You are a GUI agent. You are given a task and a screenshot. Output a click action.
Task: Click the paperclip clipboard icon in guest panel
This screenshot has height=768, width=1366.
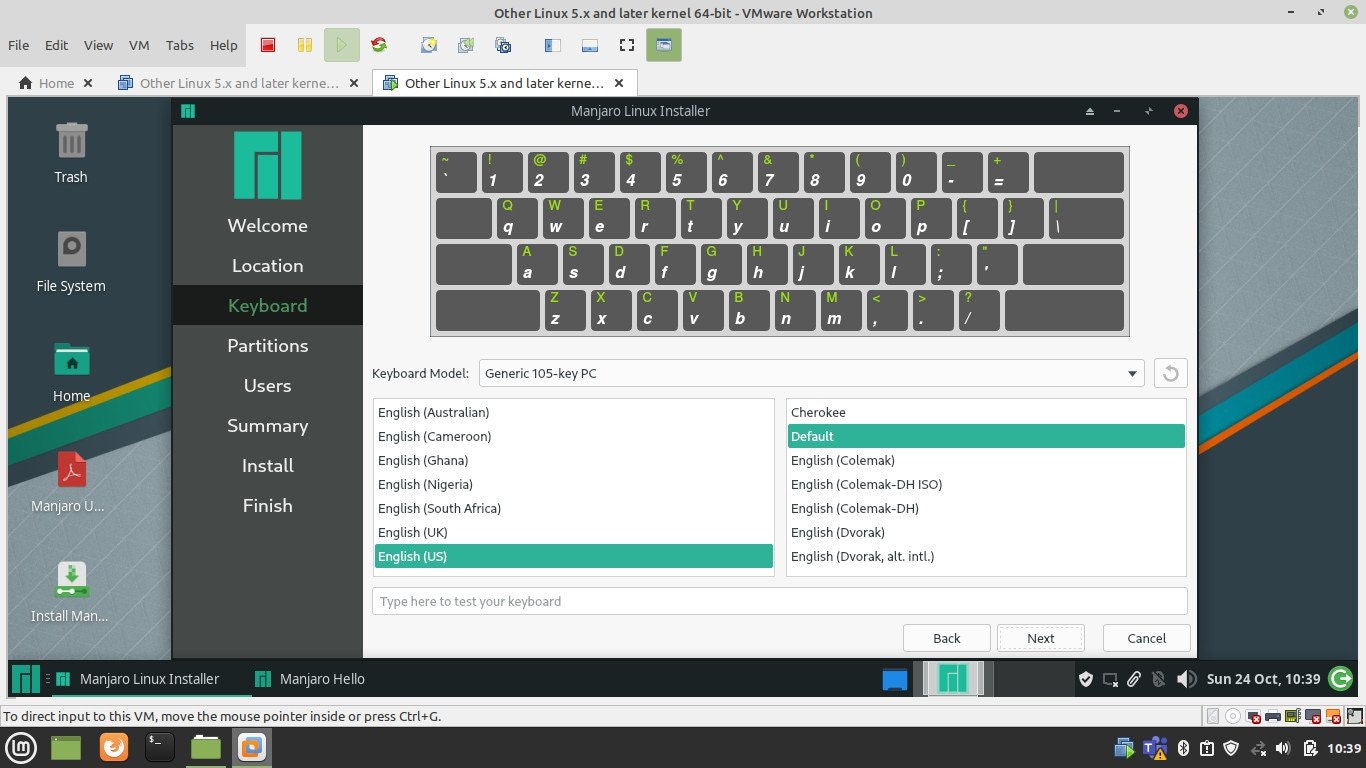point(1134,679)
